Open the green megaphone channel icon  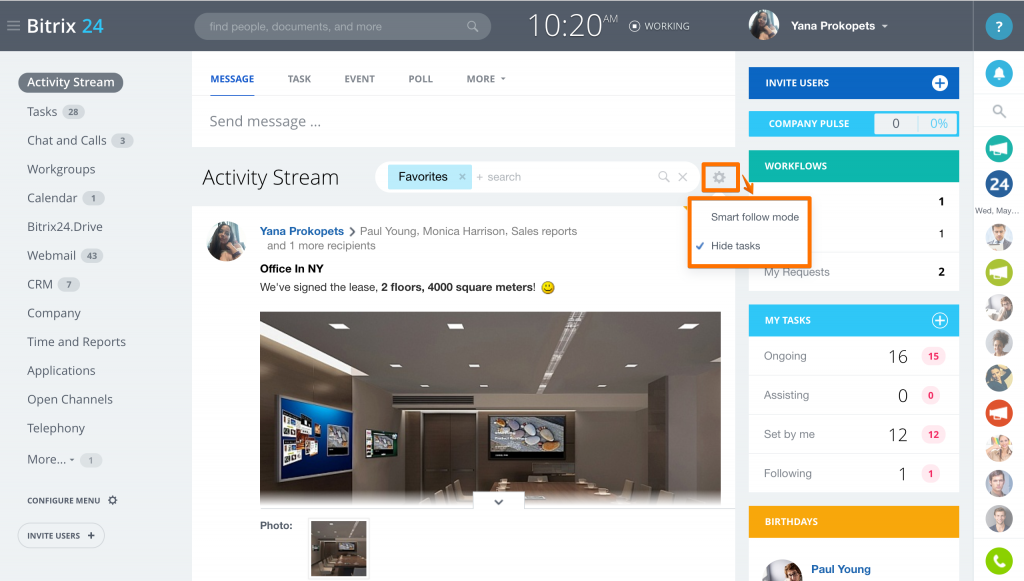click(x=999, y=272)
